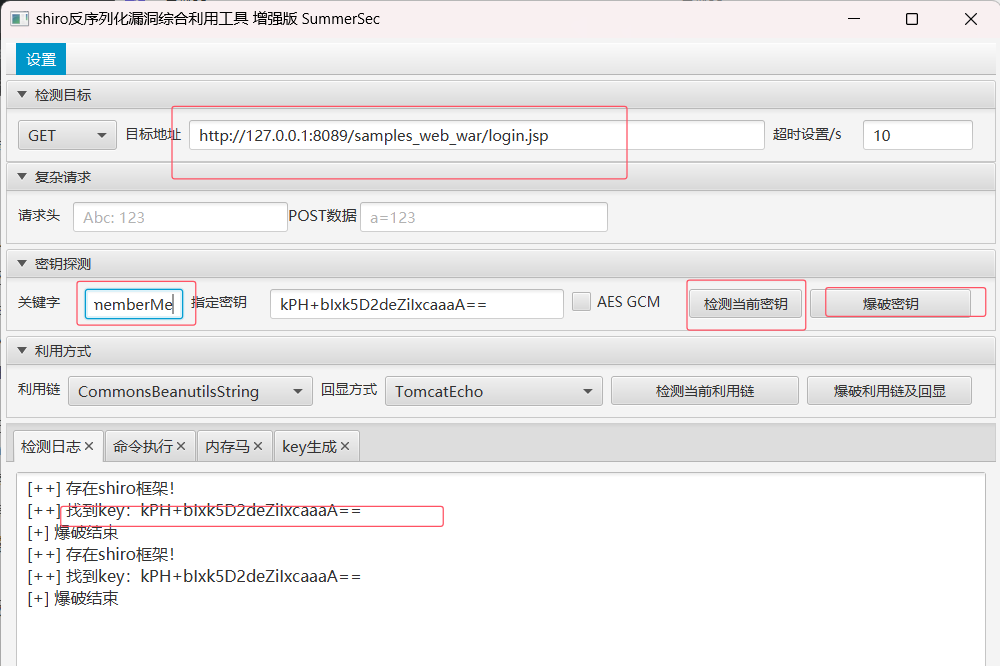This screenshot has width=1000, height=666.
Task: Switch to the 命令执行 tab
Action: point(142,447)
